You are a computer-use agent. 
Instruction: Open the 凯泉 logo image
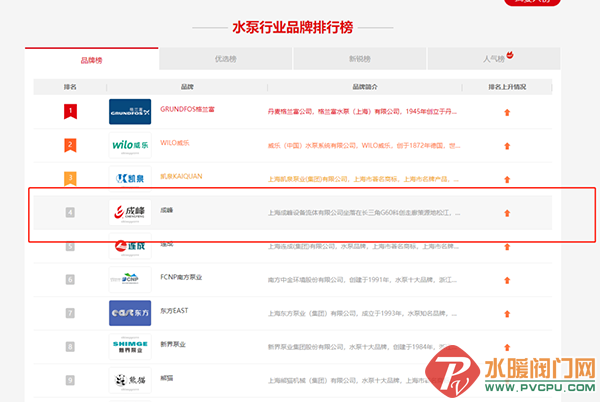pyautogui.click(x=130, y=179)
